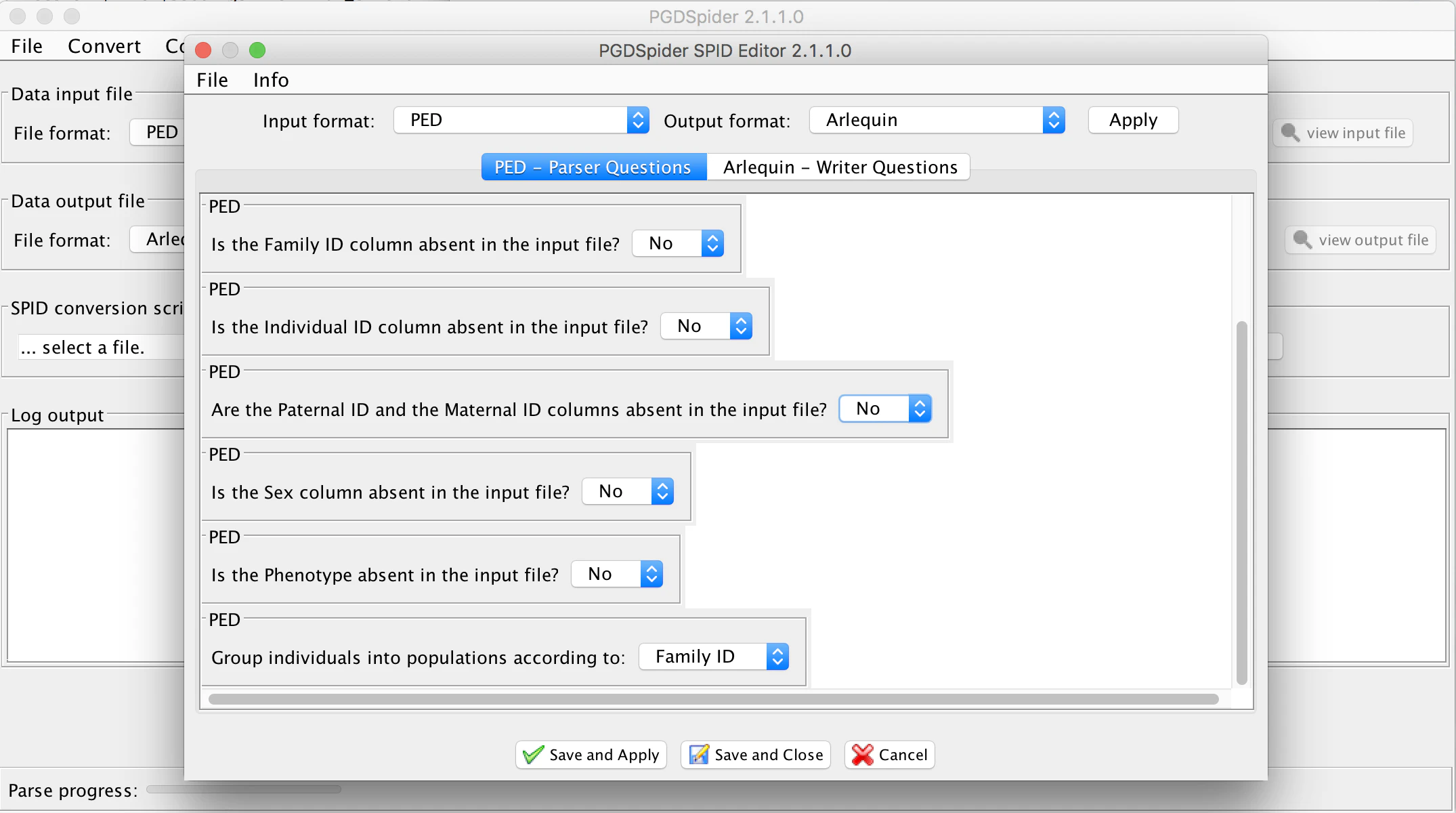Close the SPID Editor window
This screenshot has height=813, width=1456.
[203, 50]
